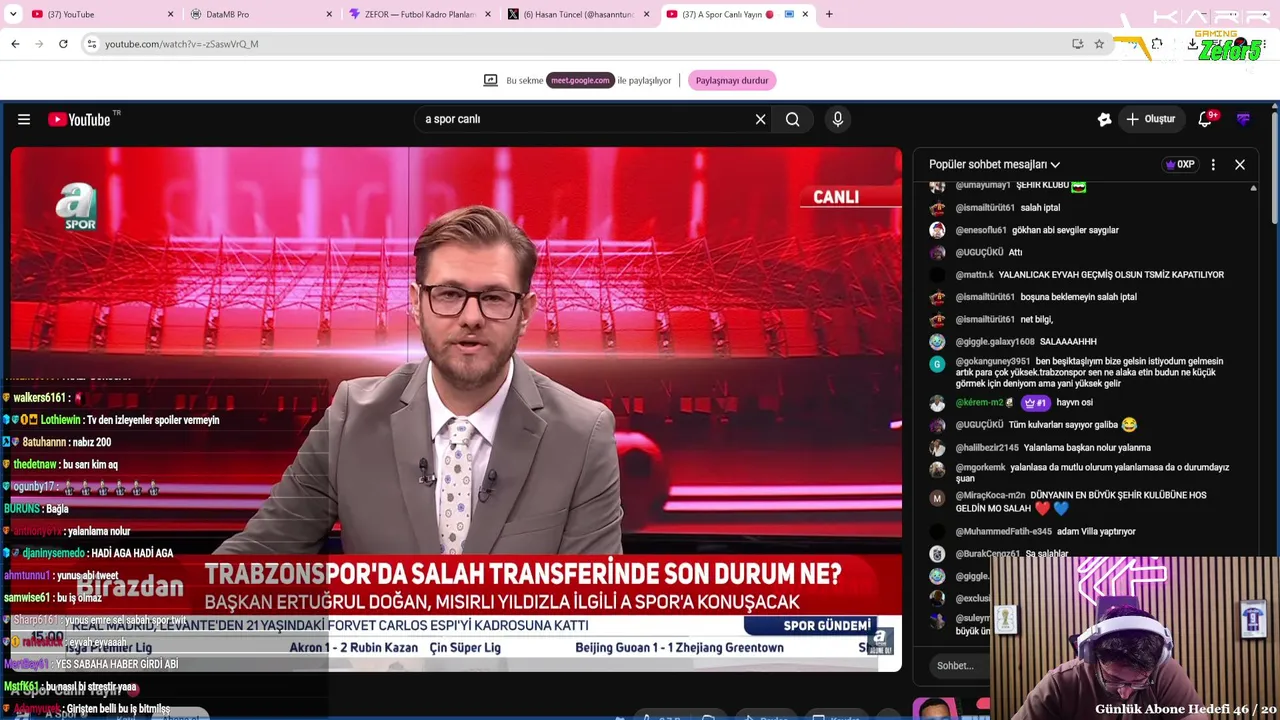Start voice search with the microphone
This screenshot has width=1280, height=720.
pyautogui.click(x=838, y=119)
